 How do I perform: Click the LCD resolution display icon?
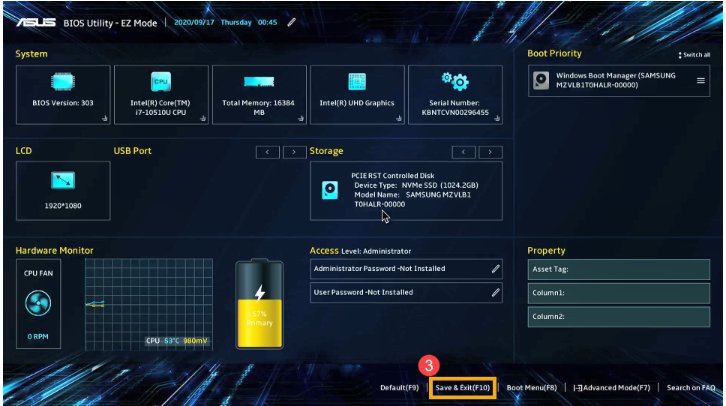(x=62, y=180)
